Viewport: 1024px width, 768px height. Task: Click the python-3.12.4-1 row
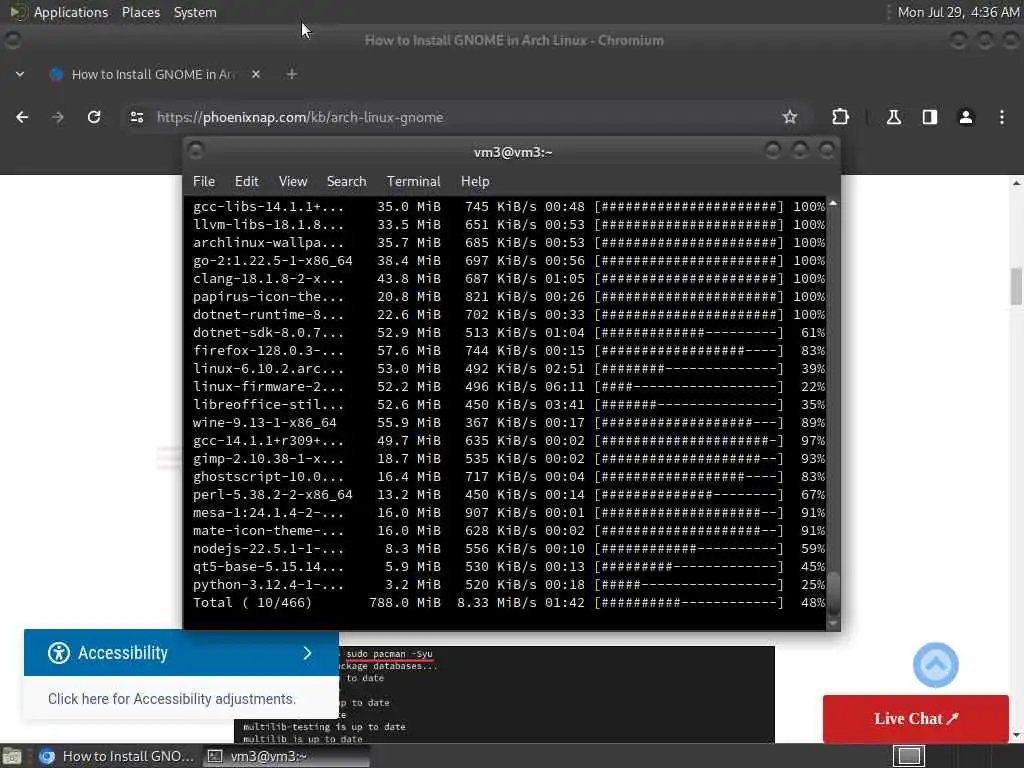(x=509, y=584)
